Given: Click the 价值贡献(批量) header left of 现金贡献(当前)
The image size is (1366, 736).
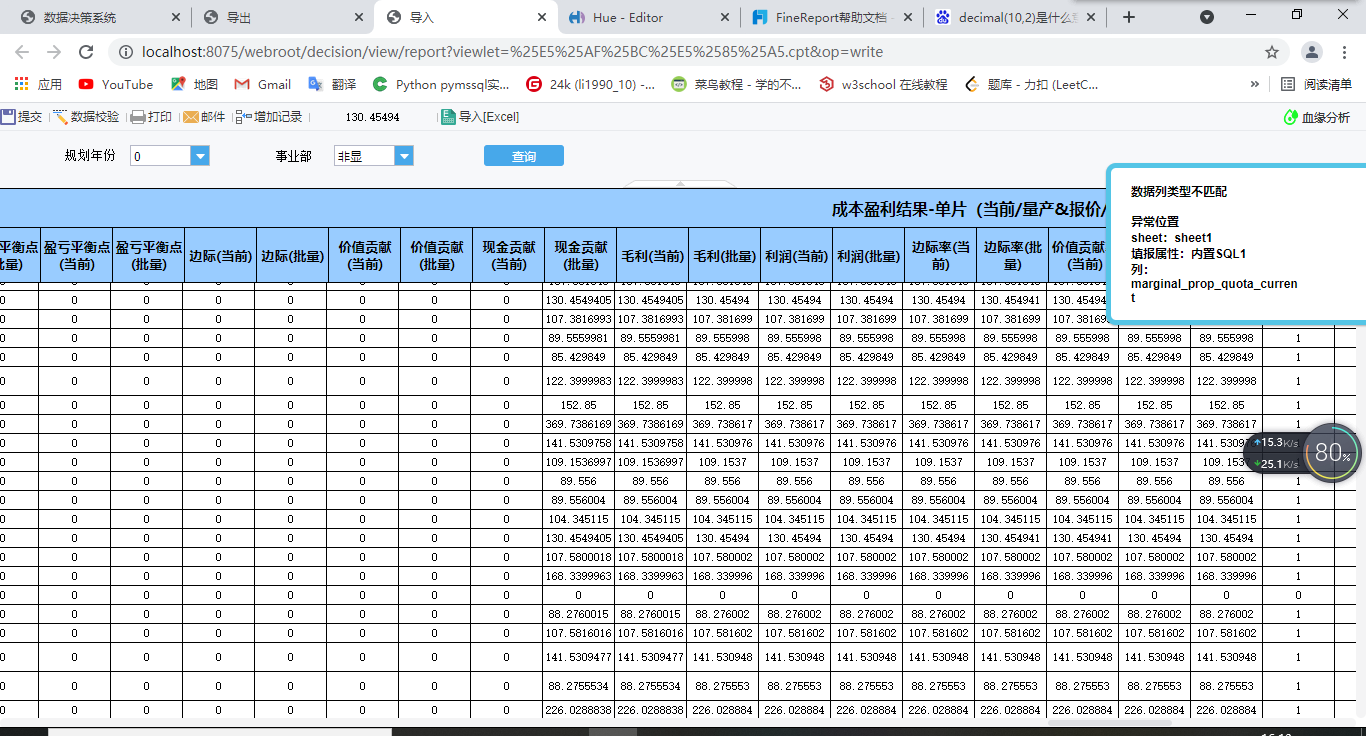Looking at the screenshot, I should pyautogui.click(x=436, y=256).
